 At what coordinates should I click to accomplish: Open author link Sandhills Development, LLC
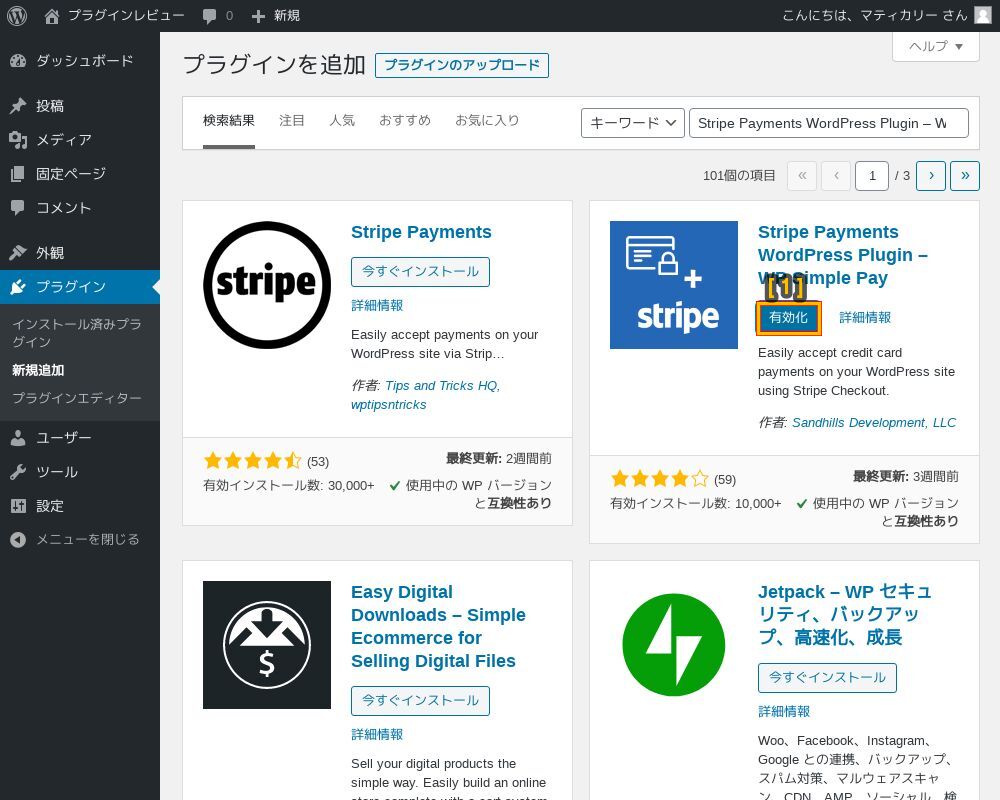(x=874, y=423)
